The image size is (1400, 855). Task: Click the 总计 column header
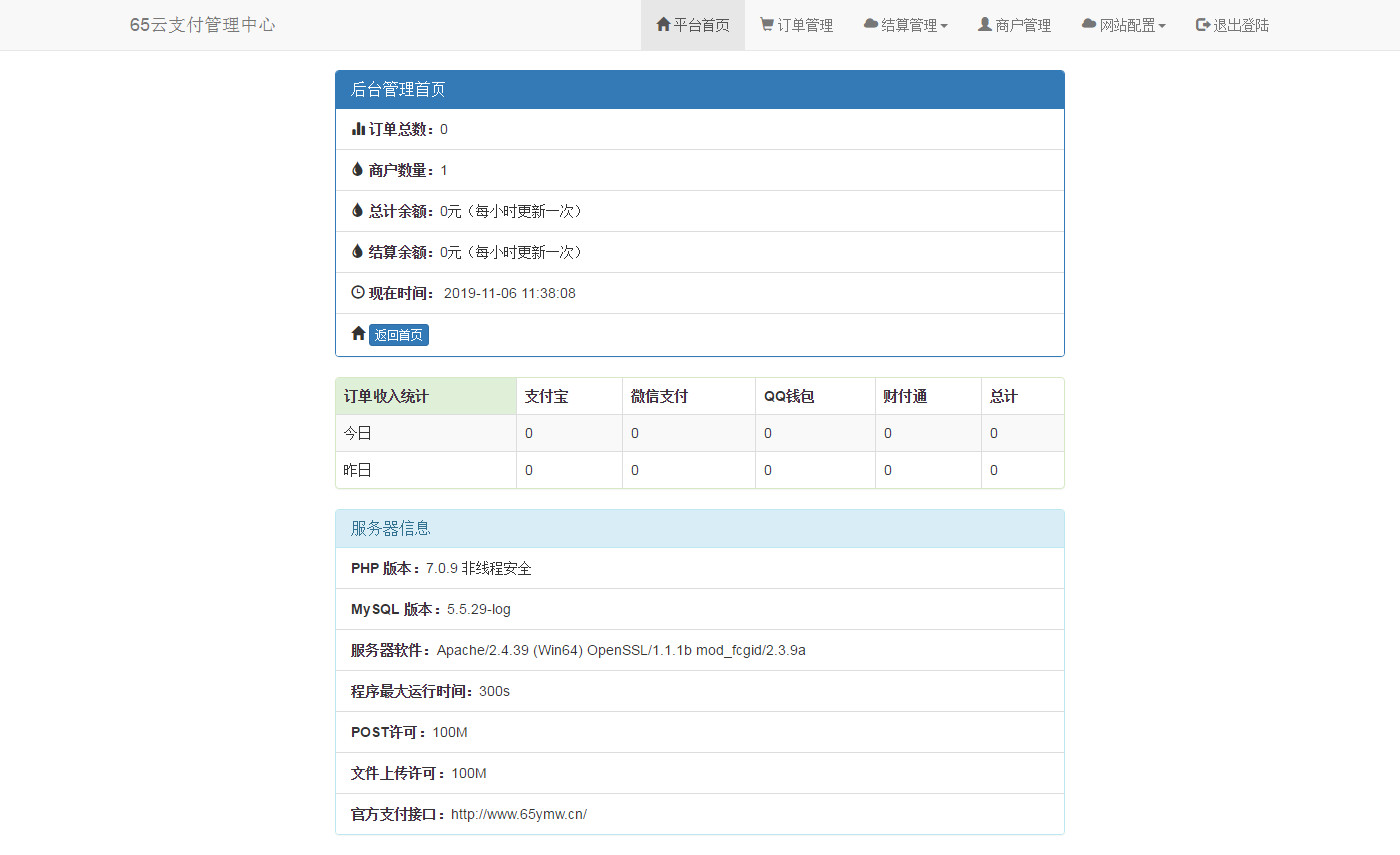point(1022,396)
